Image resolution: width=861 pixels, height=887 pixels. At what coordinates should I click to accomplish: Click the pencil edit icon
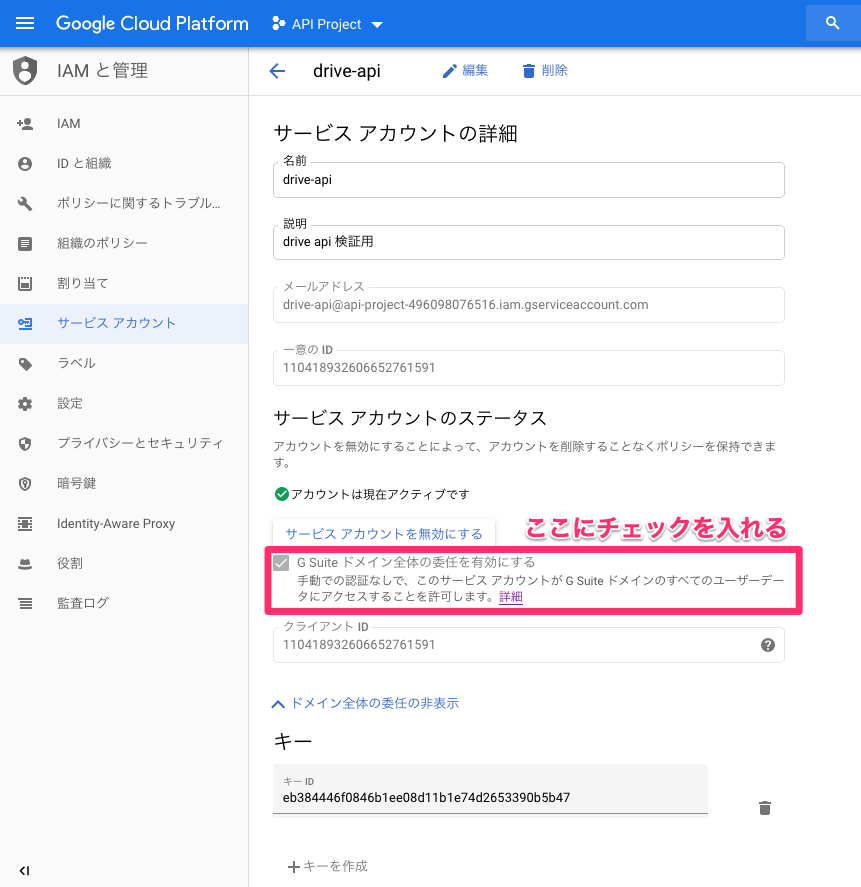coord(449,71)
